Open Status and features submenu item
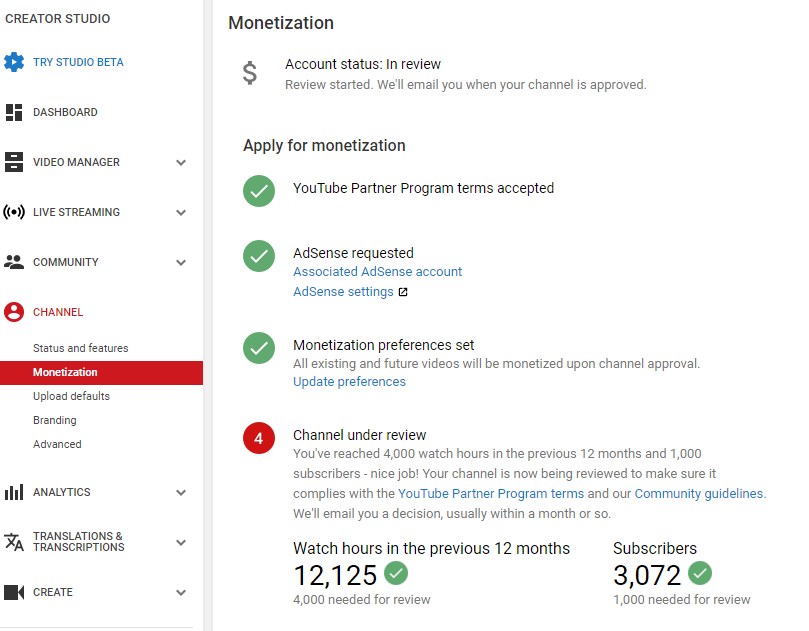Image resolution: width=809 pixels, height=631 pixels. click(x=80, y=348)
